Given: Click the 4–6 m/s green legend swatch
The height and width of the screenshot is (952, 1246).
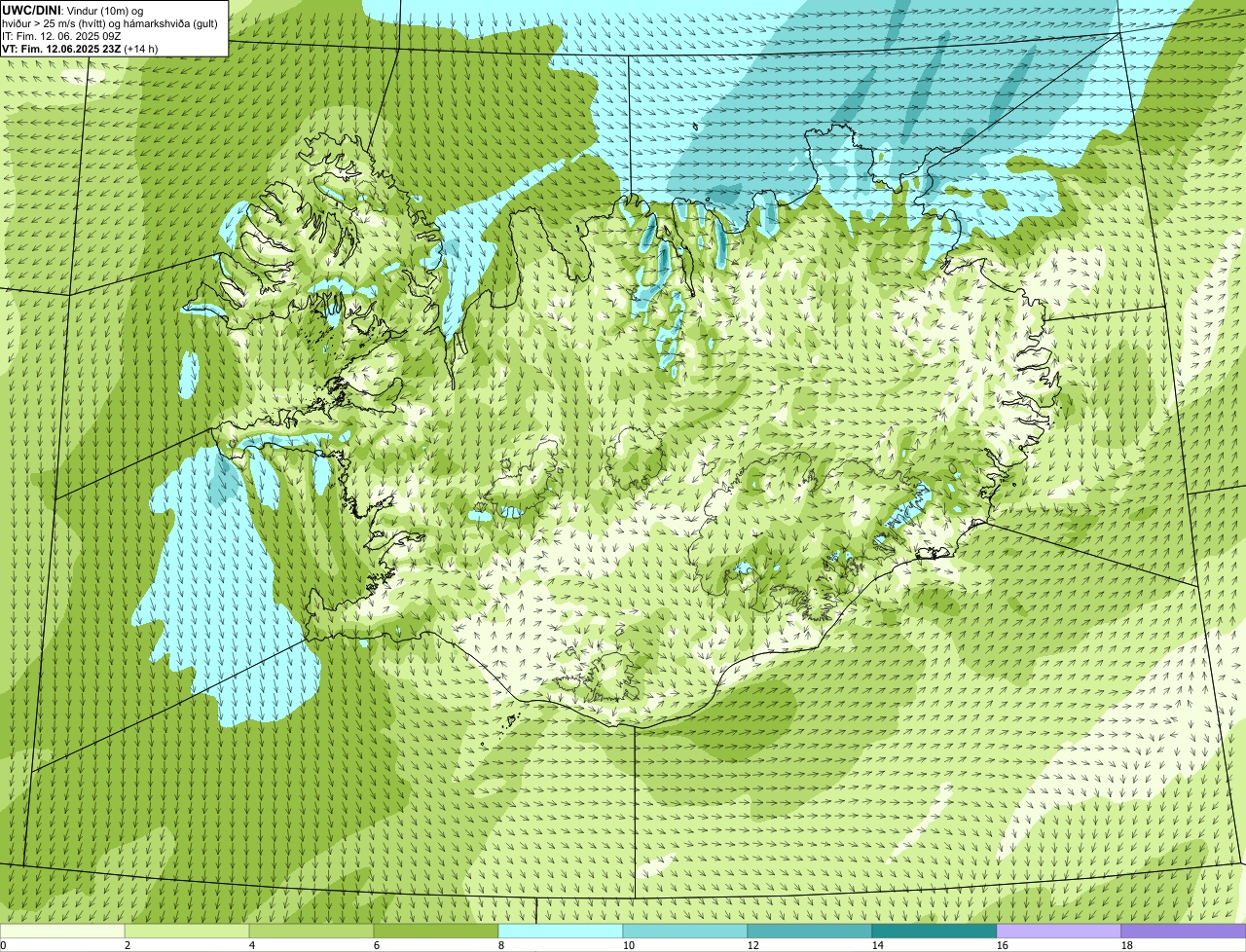Looking at the screenshot, I should (x=311, y=932).
